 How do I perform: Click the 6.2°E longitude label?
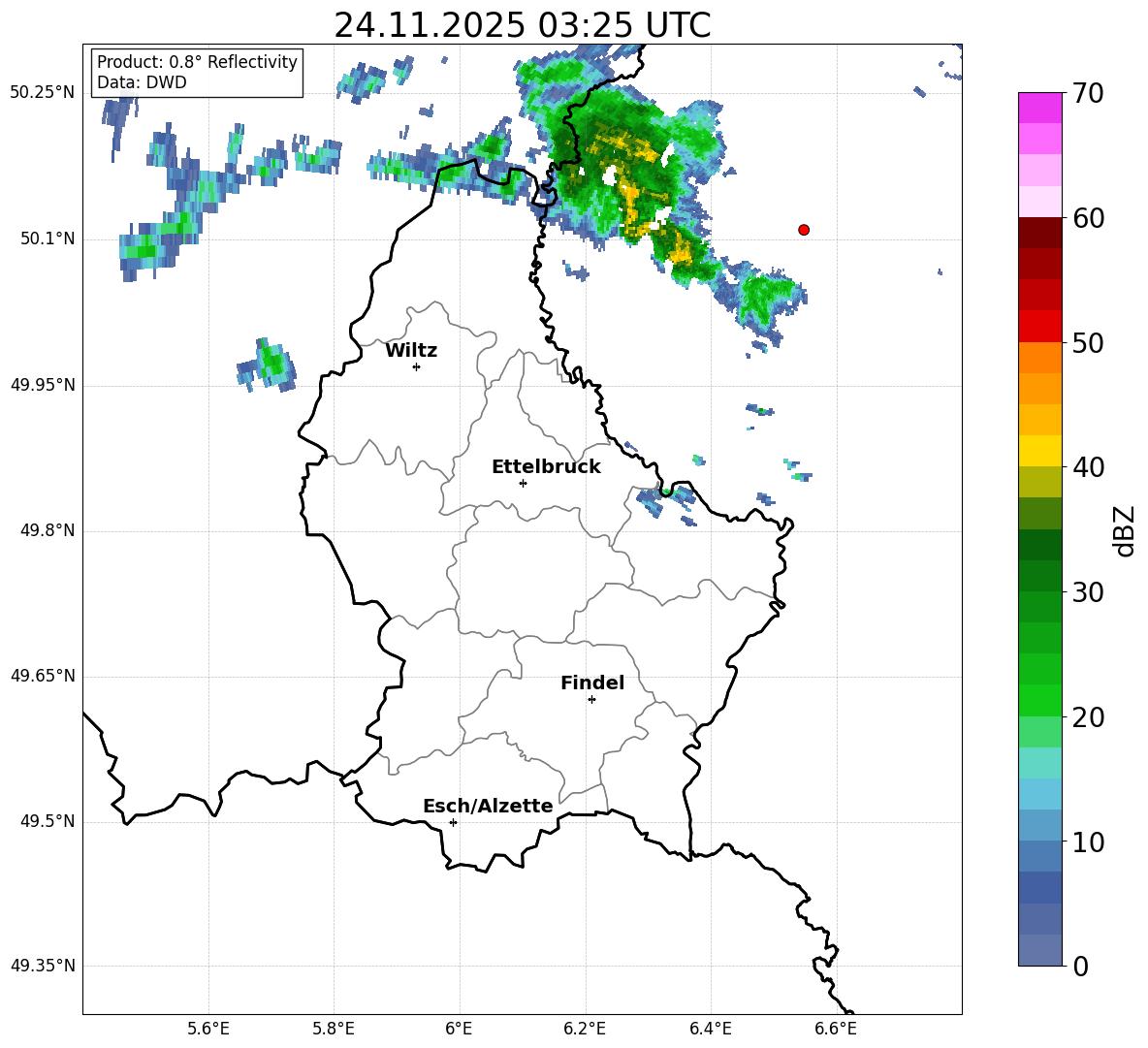point(585,1029)
